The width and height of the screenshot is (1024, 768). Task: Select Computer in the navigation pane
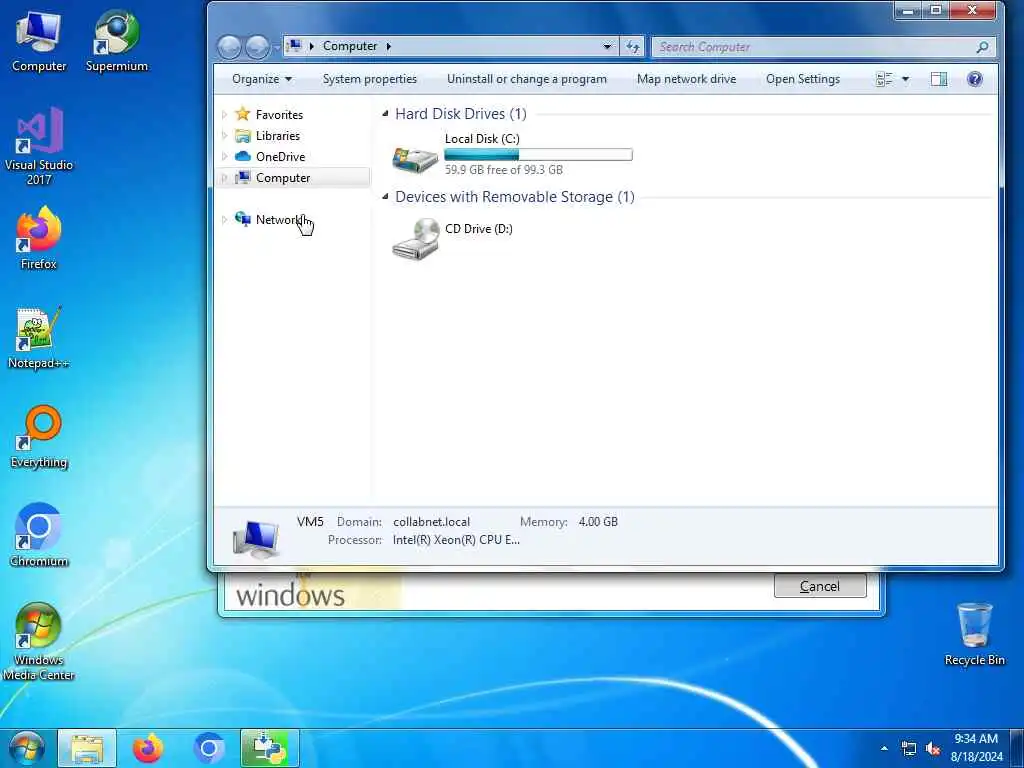pos(283,178)
